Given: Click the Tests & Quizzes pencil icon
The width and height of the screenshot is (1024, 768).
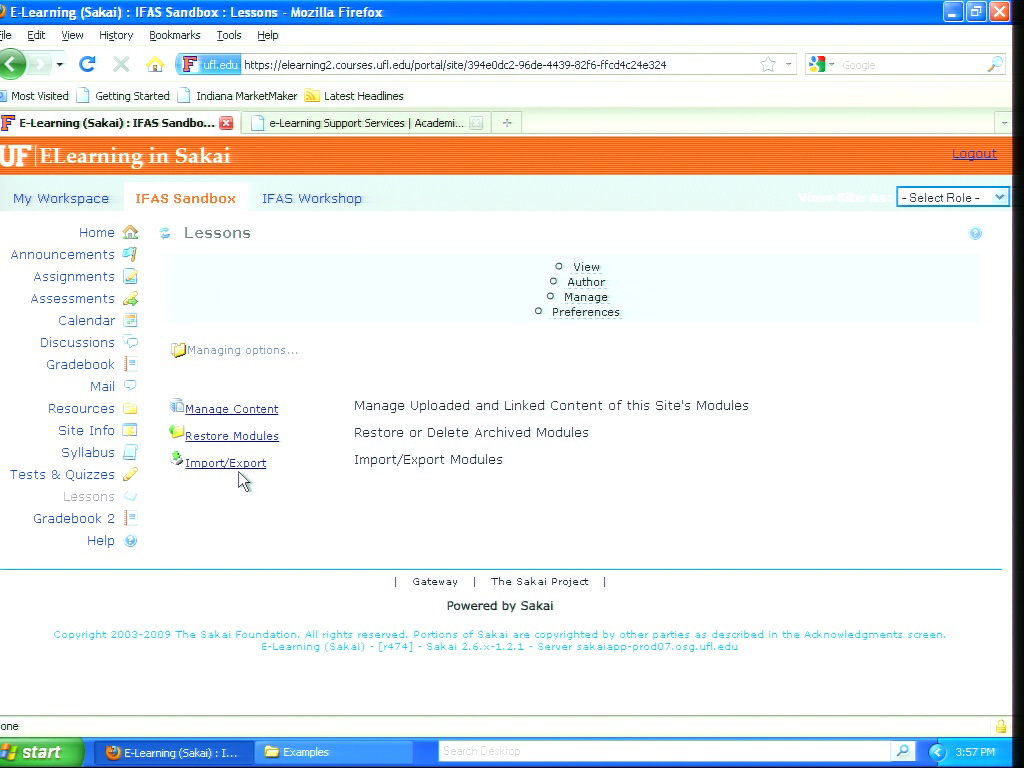Looking at the screenshot, I should coord(131,474).
